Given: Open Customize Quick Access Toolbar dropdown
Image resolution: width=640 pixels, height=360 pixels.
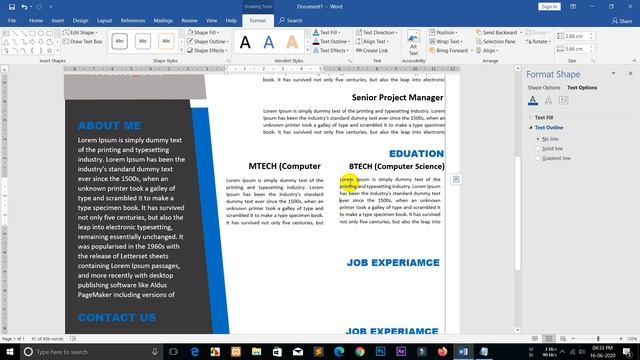Looking at the screenshot, I should tap(51, 7).
